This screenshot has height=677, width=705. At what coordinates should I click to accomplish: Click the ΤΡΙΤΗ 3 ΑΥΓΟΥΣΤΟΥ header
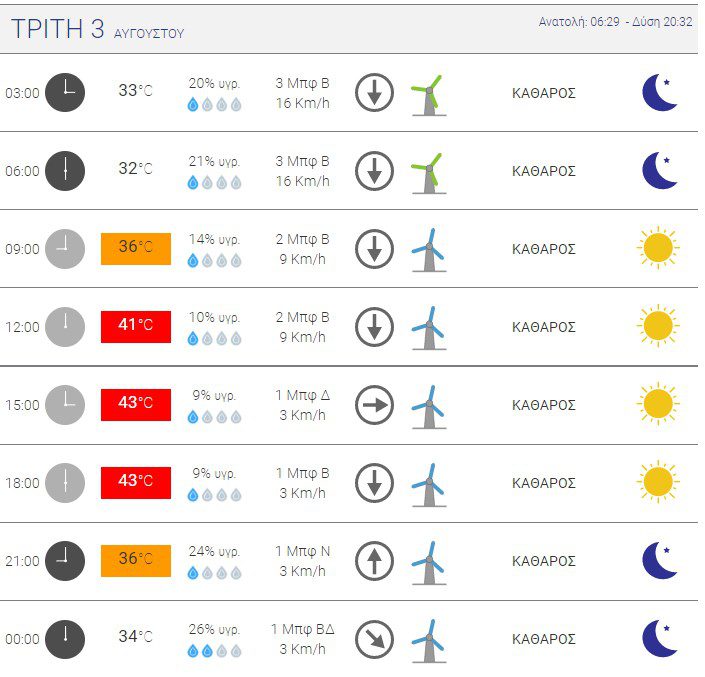[98, 29]
